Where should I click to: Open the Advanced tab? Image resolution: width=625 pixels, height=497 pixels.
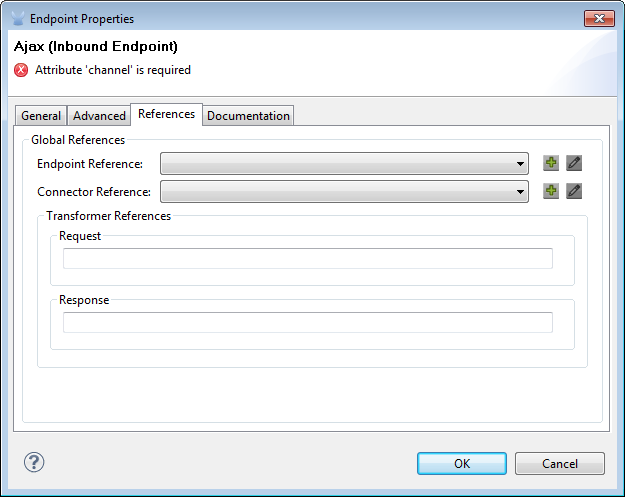100,116
